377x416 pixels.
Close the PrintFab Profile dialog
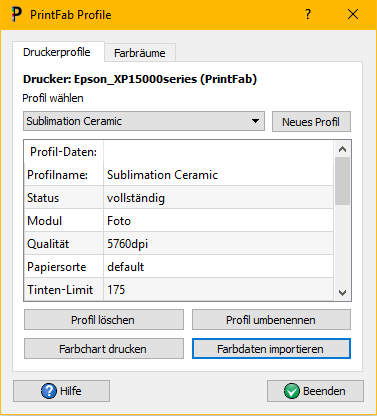pos(353,14)
